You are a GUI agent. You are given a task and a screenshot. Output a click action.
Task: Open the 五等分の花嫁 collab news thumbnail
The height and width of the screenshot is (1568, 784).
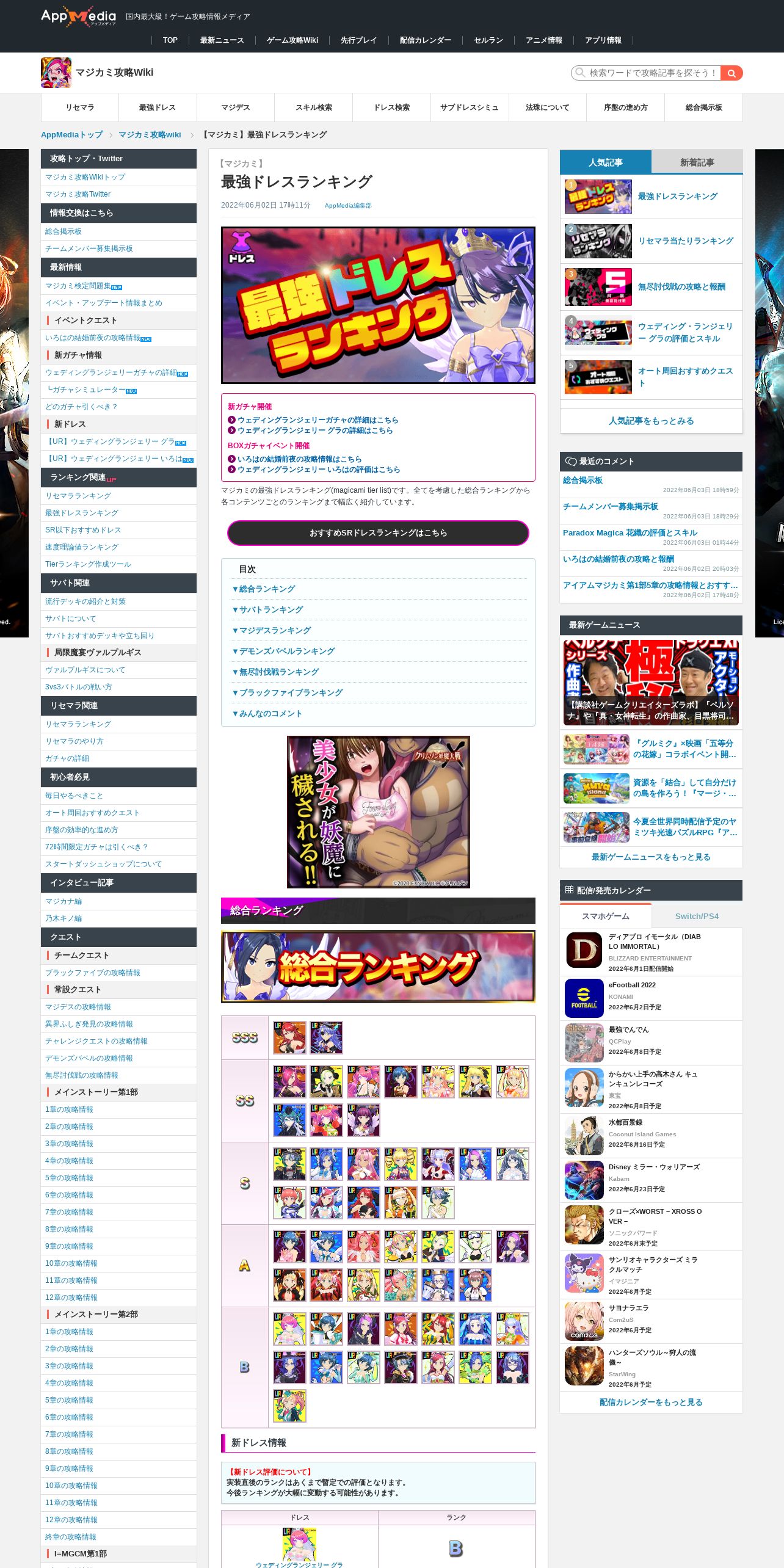(596, 749)
